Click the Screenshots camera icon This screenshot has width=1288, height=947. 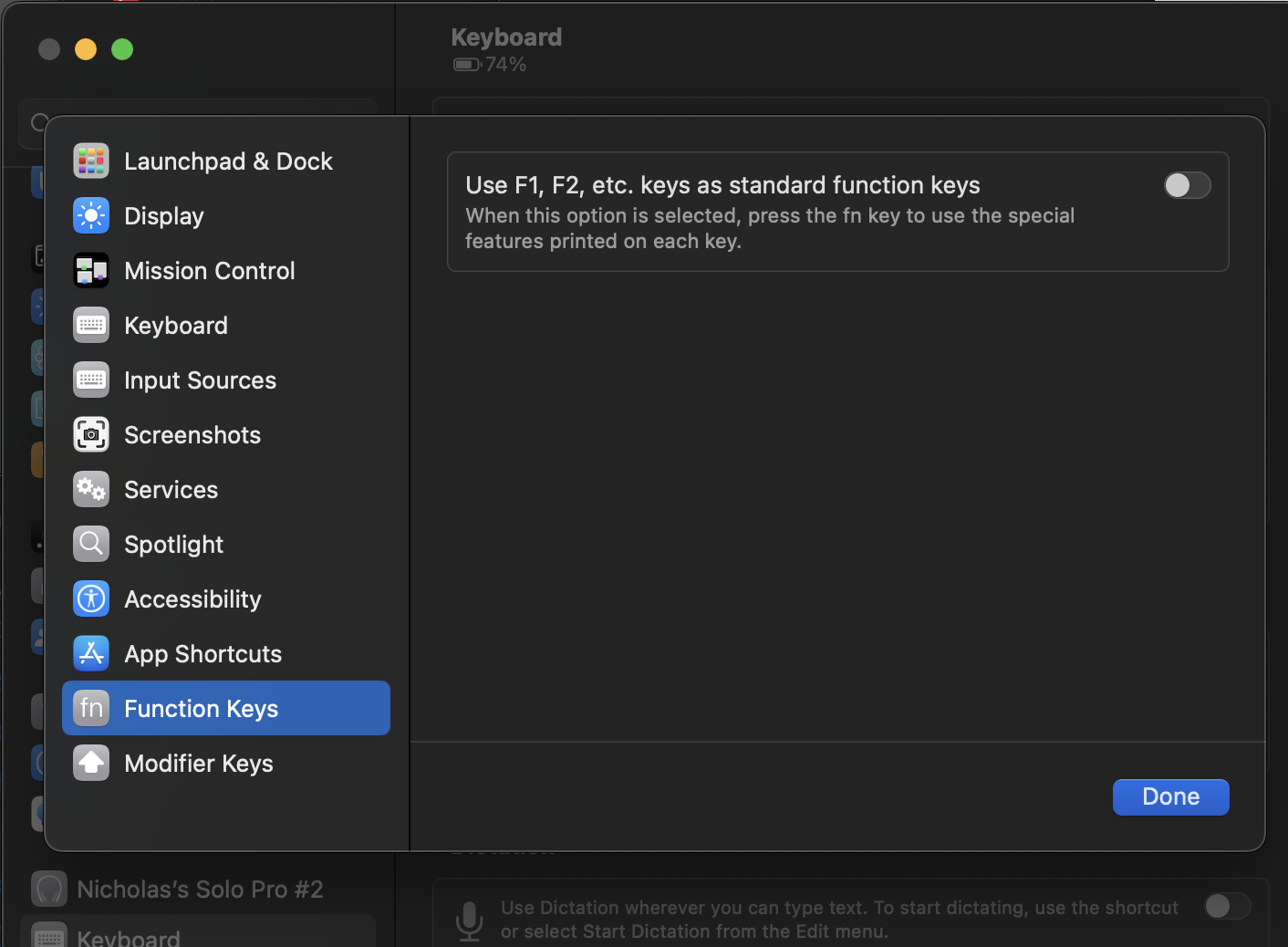pos(91,435)
